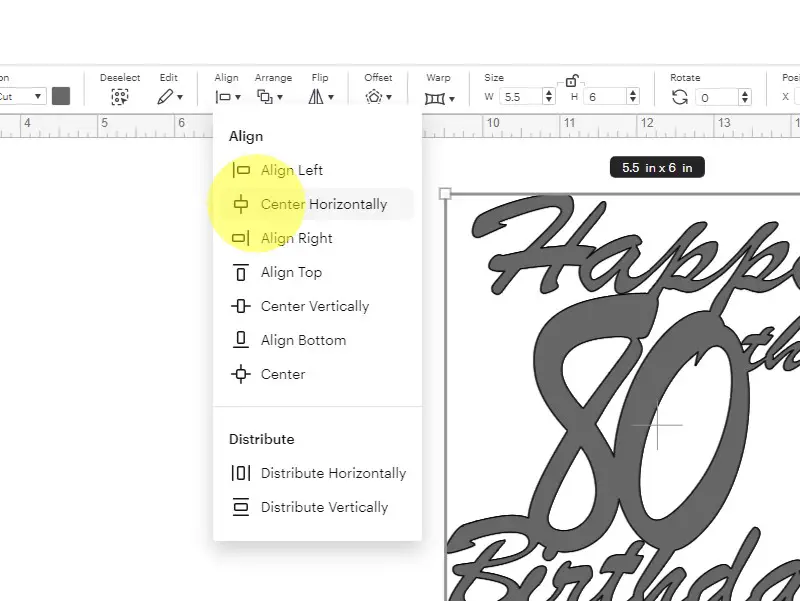The image size is (800, 601).
Task: Click the Happy 80th Birthday design
Action: click(623, 397)
